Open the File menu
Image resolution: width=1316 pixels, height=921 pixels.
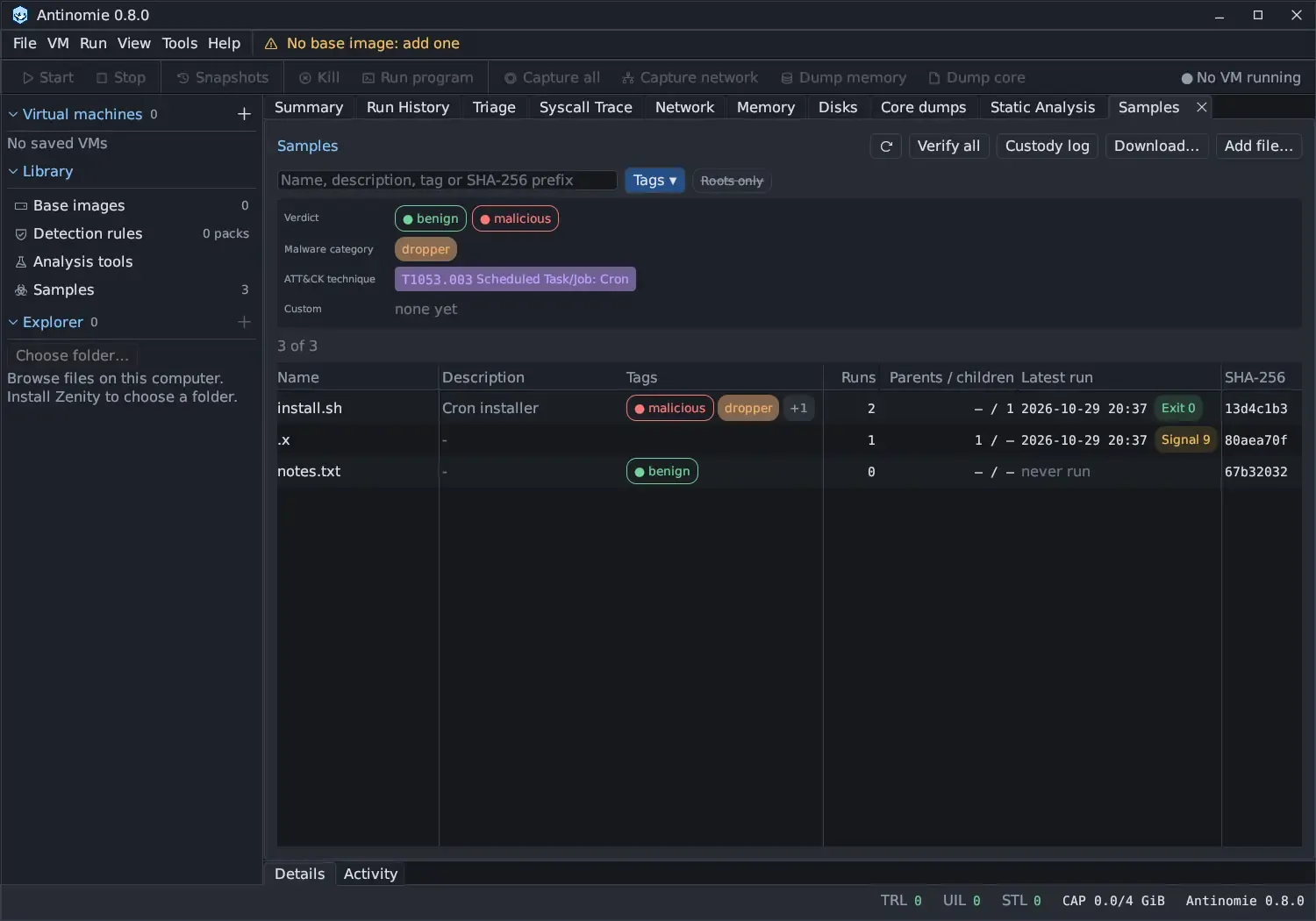tap(25, 44)
